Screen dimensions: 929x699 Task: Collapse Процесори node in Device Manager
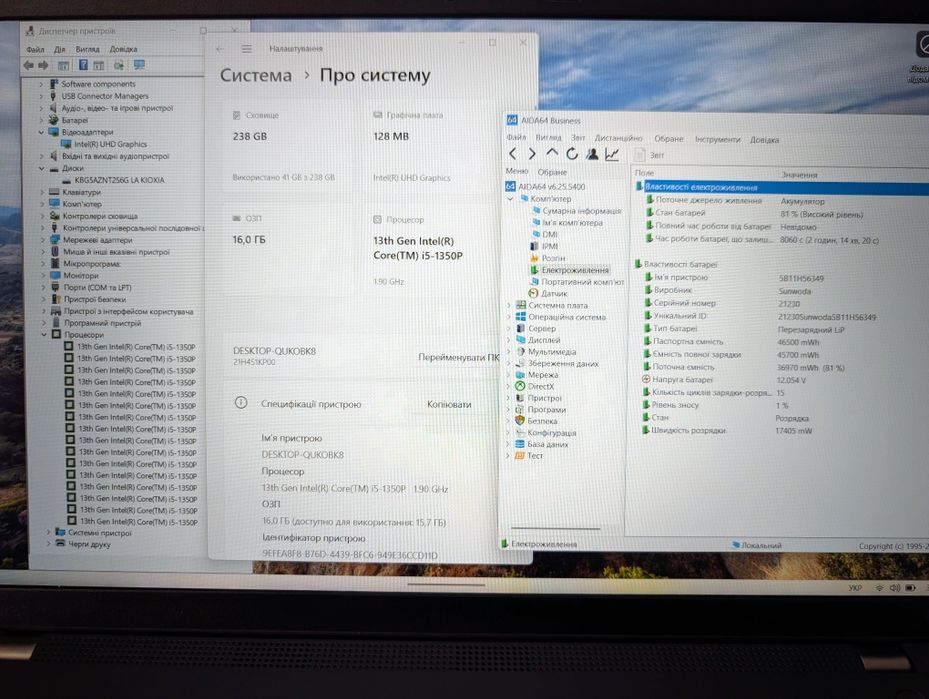44,335
